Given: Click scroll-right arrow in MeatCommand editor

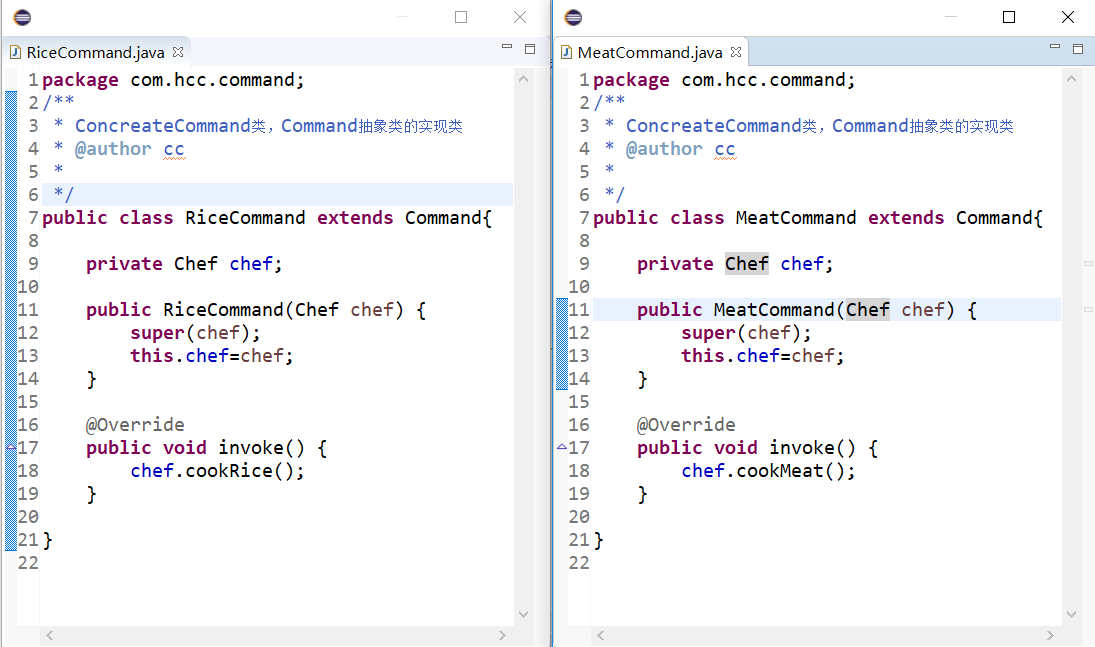Looking at the screenshot, I should pyautogui.click(x=1050, y=636).
